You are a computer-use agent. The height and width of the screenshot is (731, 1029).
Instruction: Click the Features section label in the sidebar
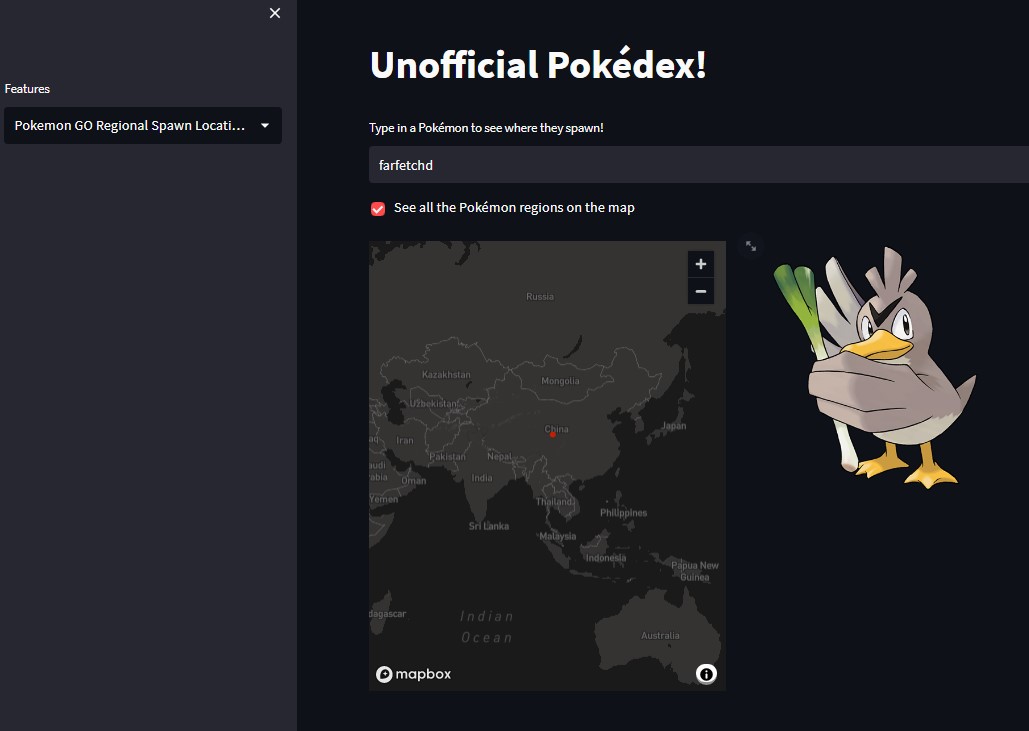click(x=27, y=88)
